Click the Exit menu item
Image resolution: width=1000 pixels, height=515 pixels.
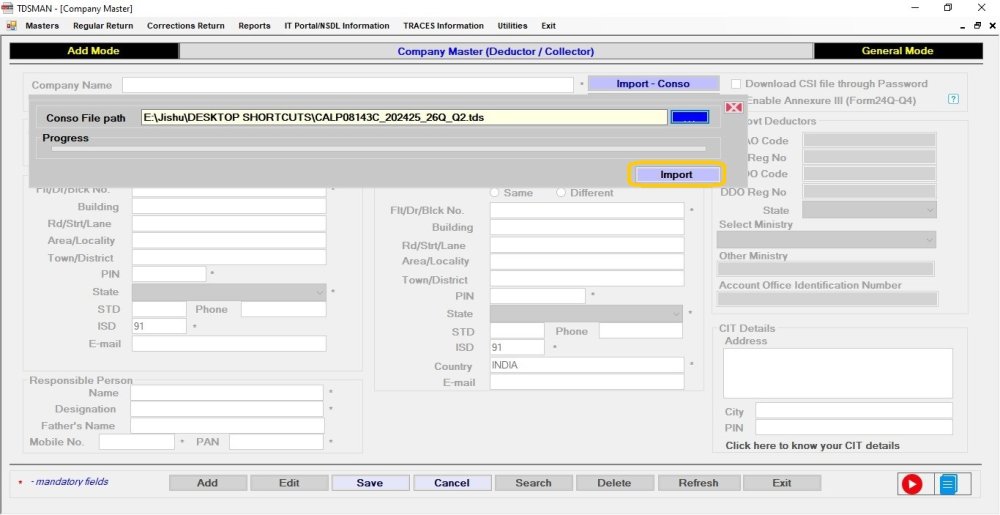pyautogui.click(x=548, y=25)
